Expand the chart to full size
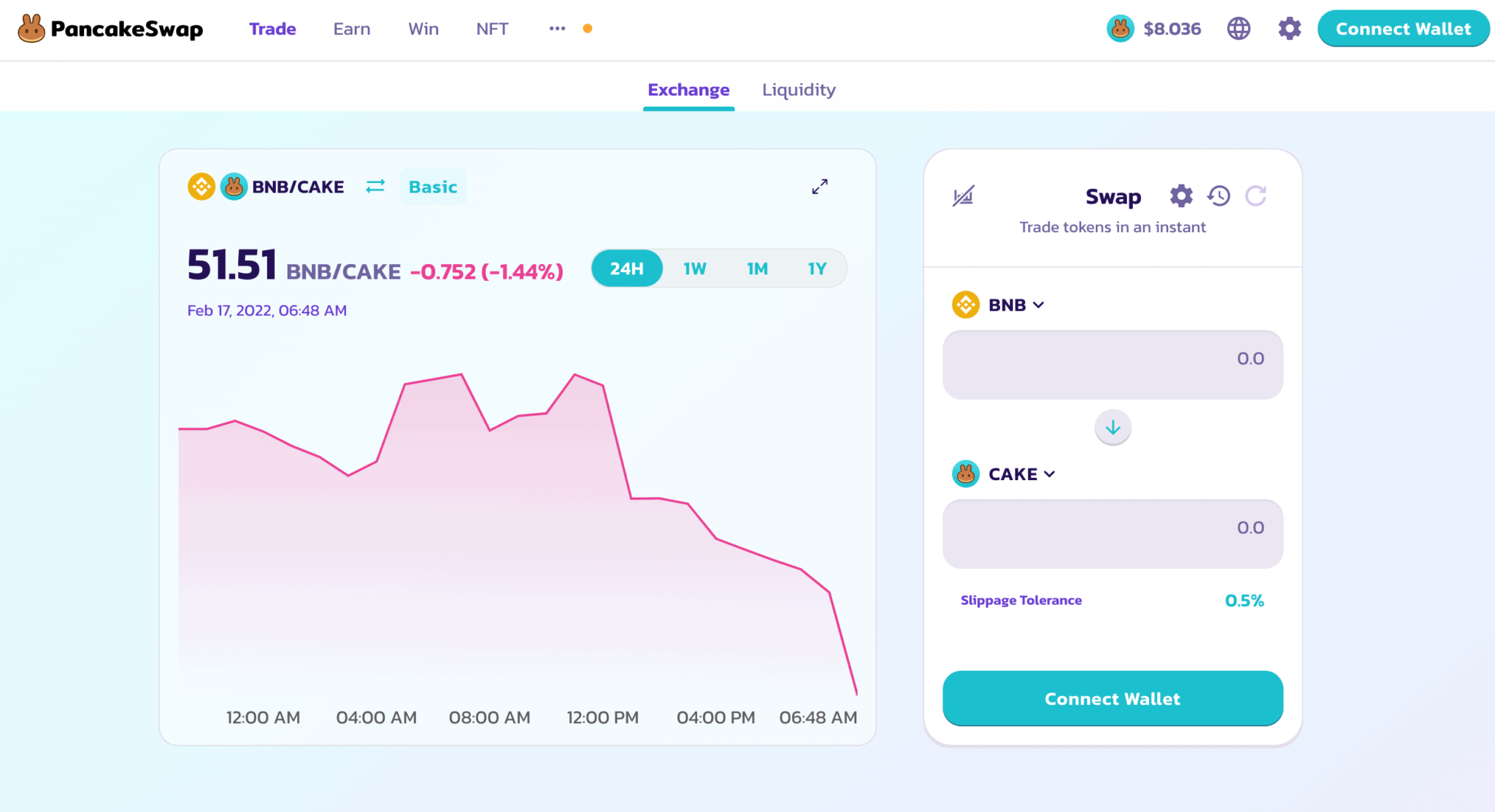This screenshot has width=1495, height=812. [x=820, y=187]
